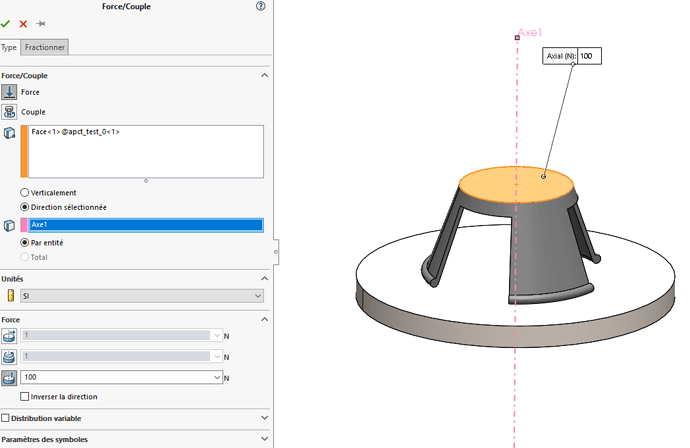Pin the Force/Couple panel with pushpin icon
The height and width of the screenshot is (448, 690).
click(x=40, y=24)
